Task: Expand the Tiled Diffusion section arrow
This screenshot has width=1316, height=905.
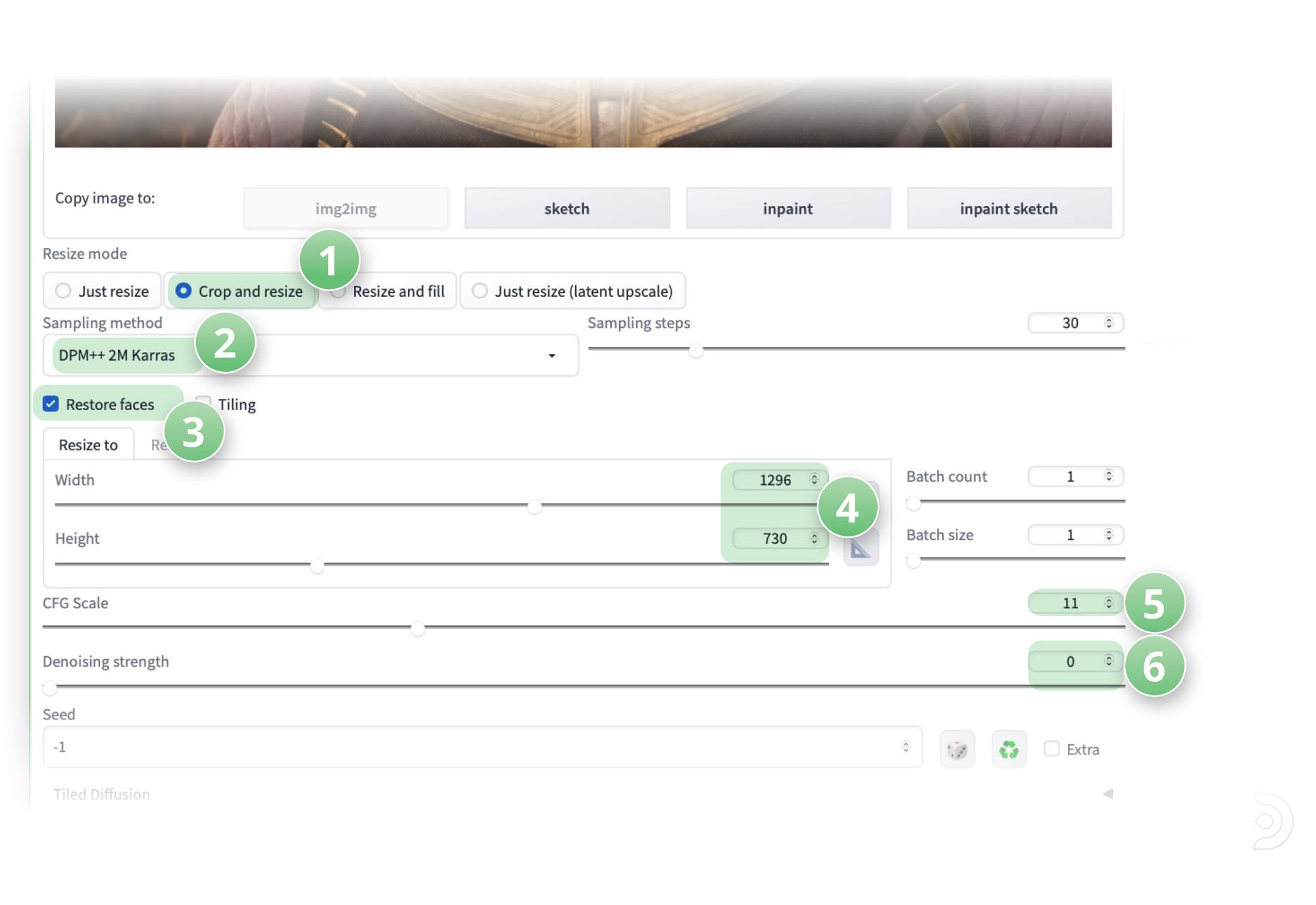Action: (x=1107, y=794)
